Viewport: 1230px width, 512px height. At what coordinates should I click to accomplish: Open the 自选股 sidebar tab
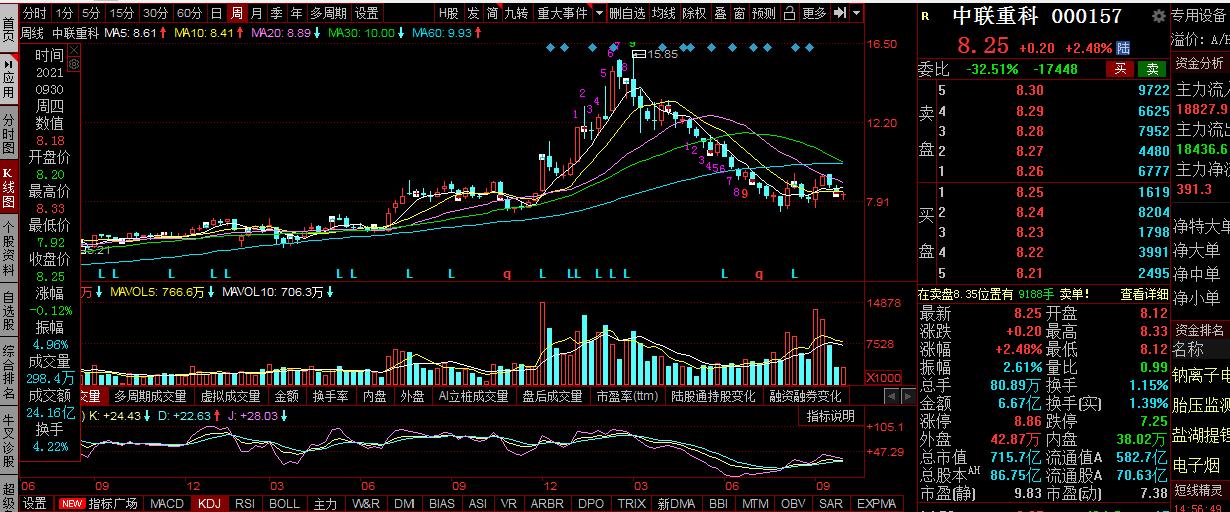tap(9, 311)
